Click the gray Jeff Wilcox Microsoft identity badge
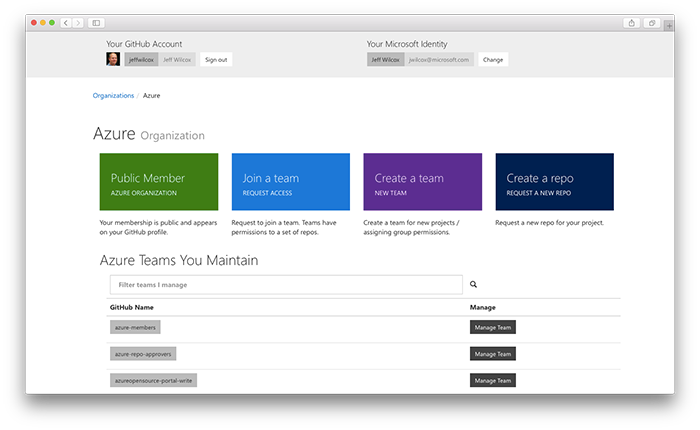700x430 pixels. 386,59
